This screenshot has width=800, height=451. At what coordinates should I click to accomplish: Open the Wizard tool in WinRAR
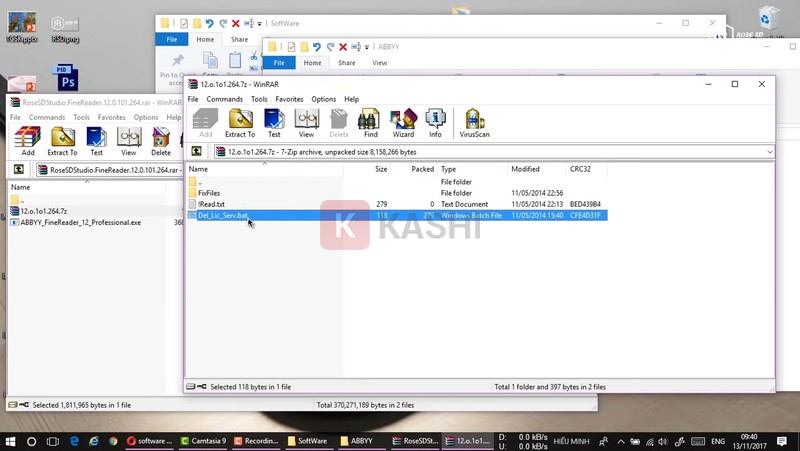point(403,124)
